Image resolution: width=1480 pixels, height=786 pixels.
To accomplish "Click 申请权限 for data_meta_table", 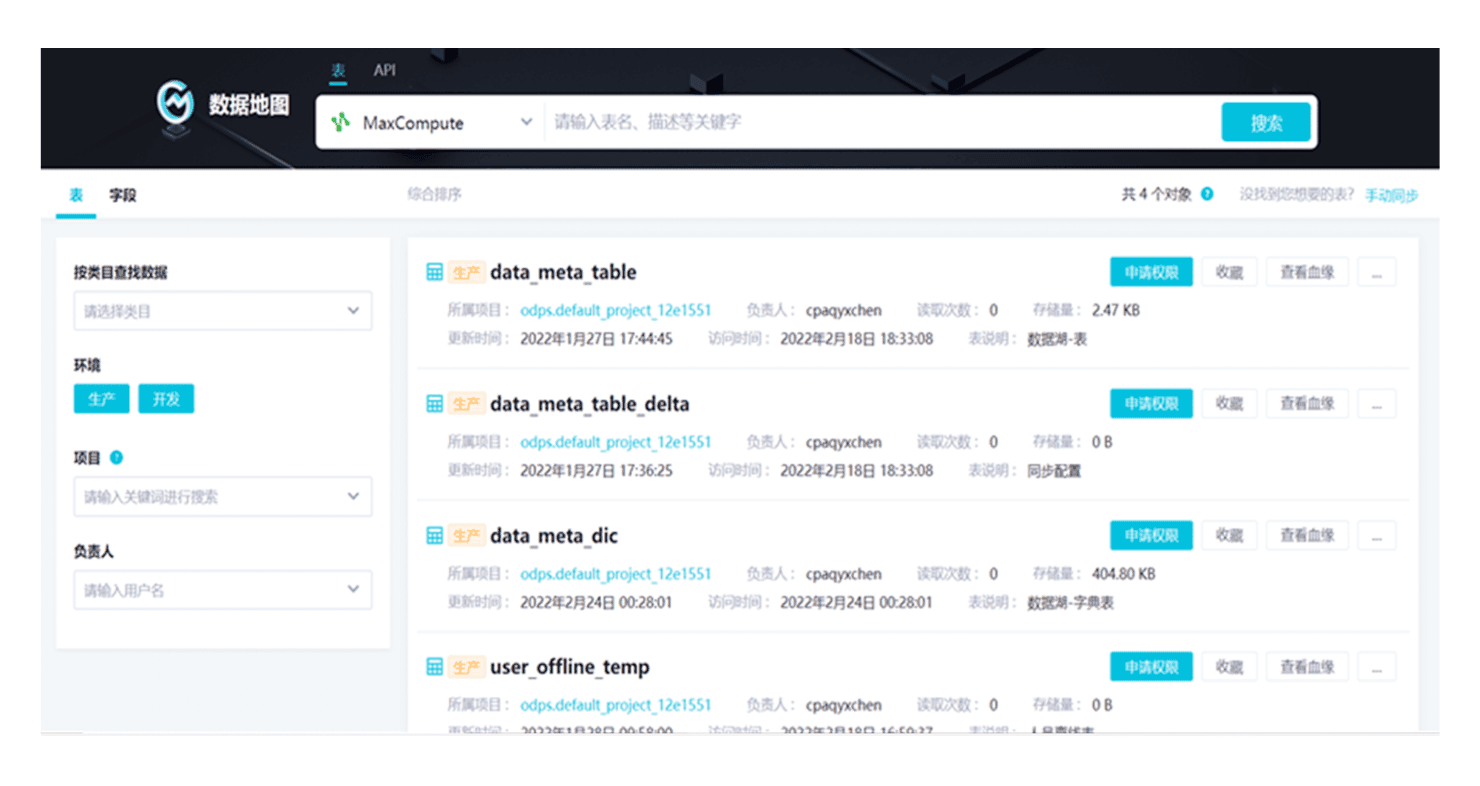I will (1151, 272).
